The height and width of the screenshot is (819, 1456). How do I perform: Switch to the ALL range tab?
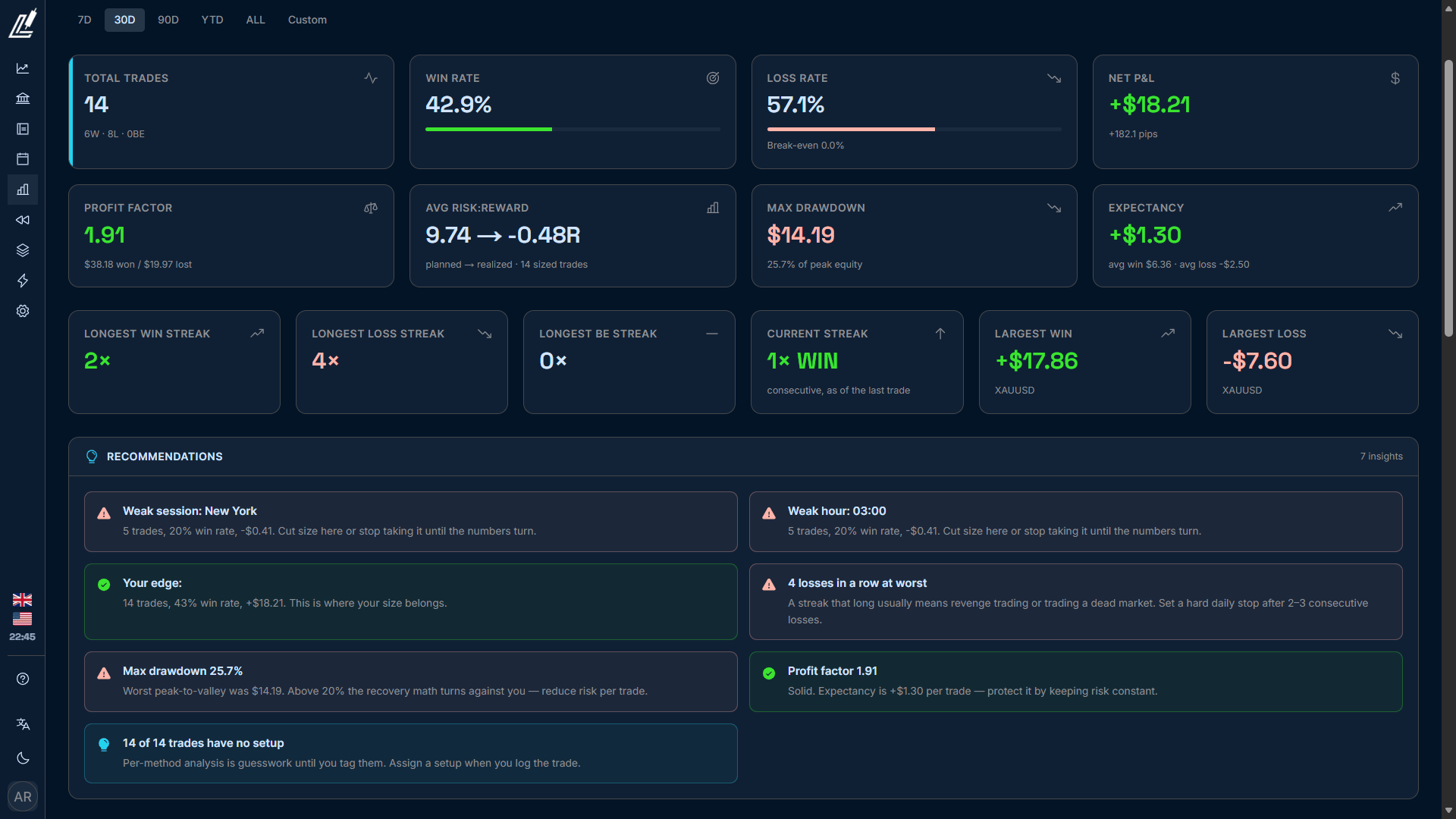[256, 20]
